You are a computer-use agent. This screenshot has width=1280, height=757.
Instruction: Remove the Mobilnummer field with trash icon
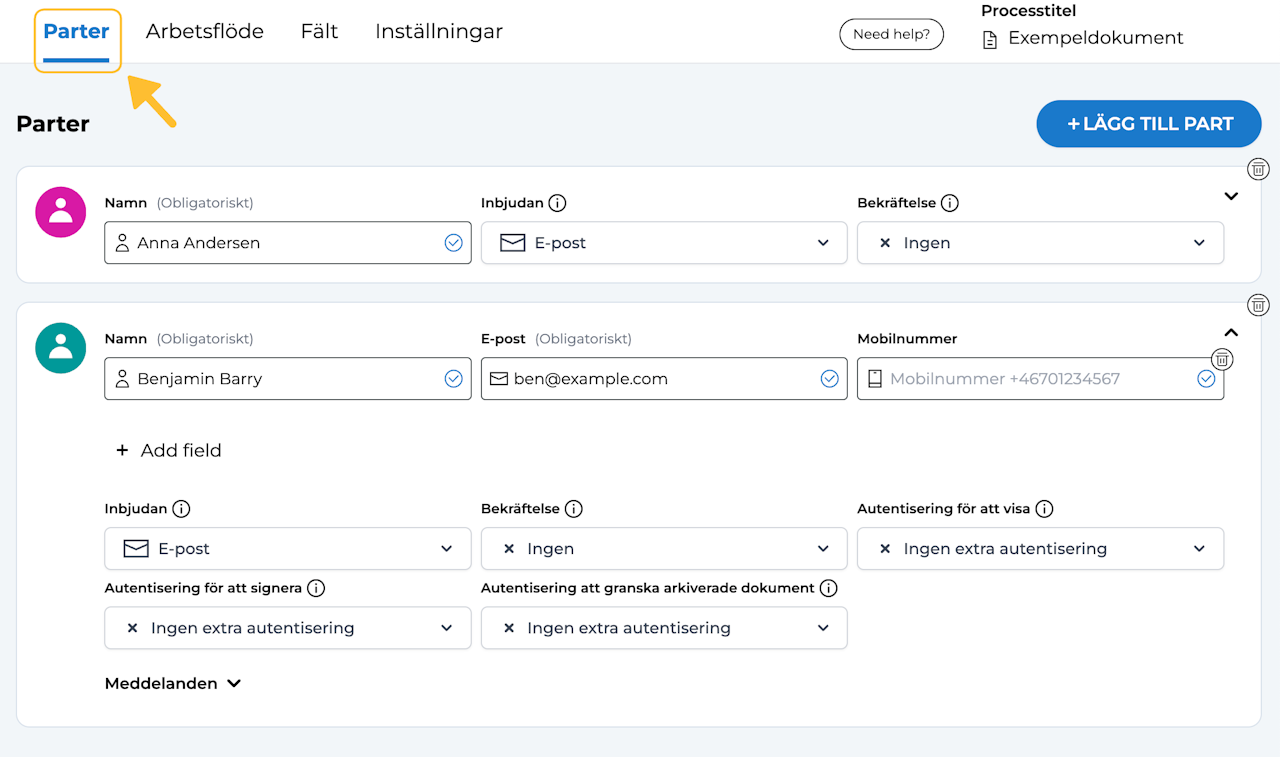[1222, 359]
